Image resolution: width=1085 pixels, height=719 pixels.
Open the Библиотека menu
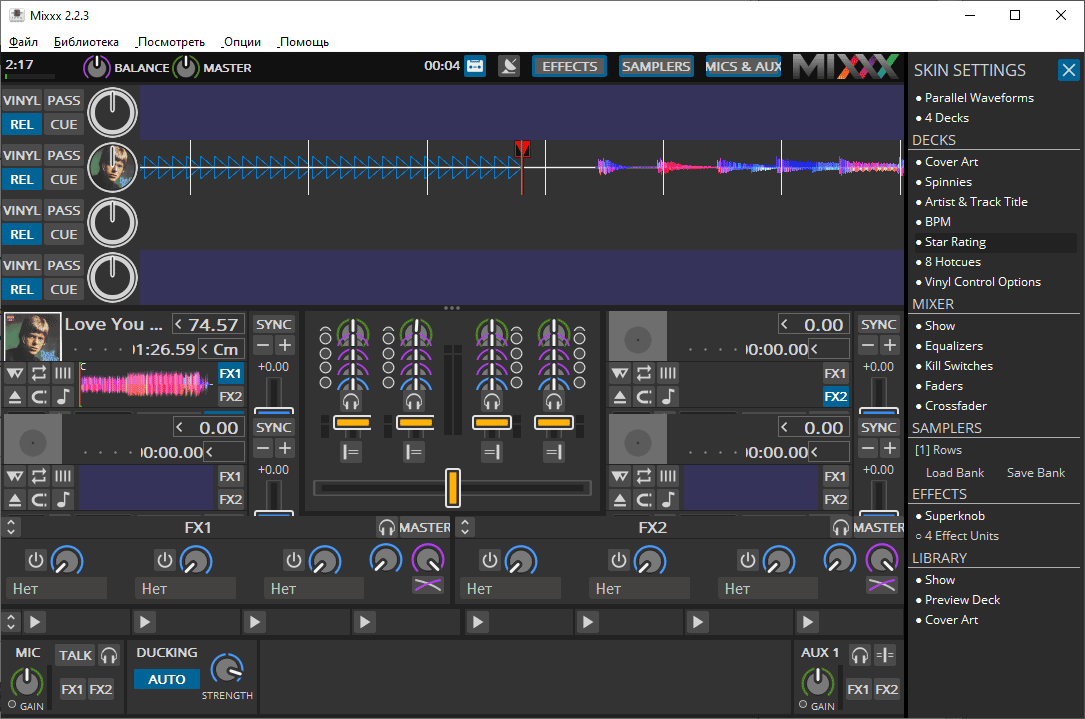coord(86,42)
